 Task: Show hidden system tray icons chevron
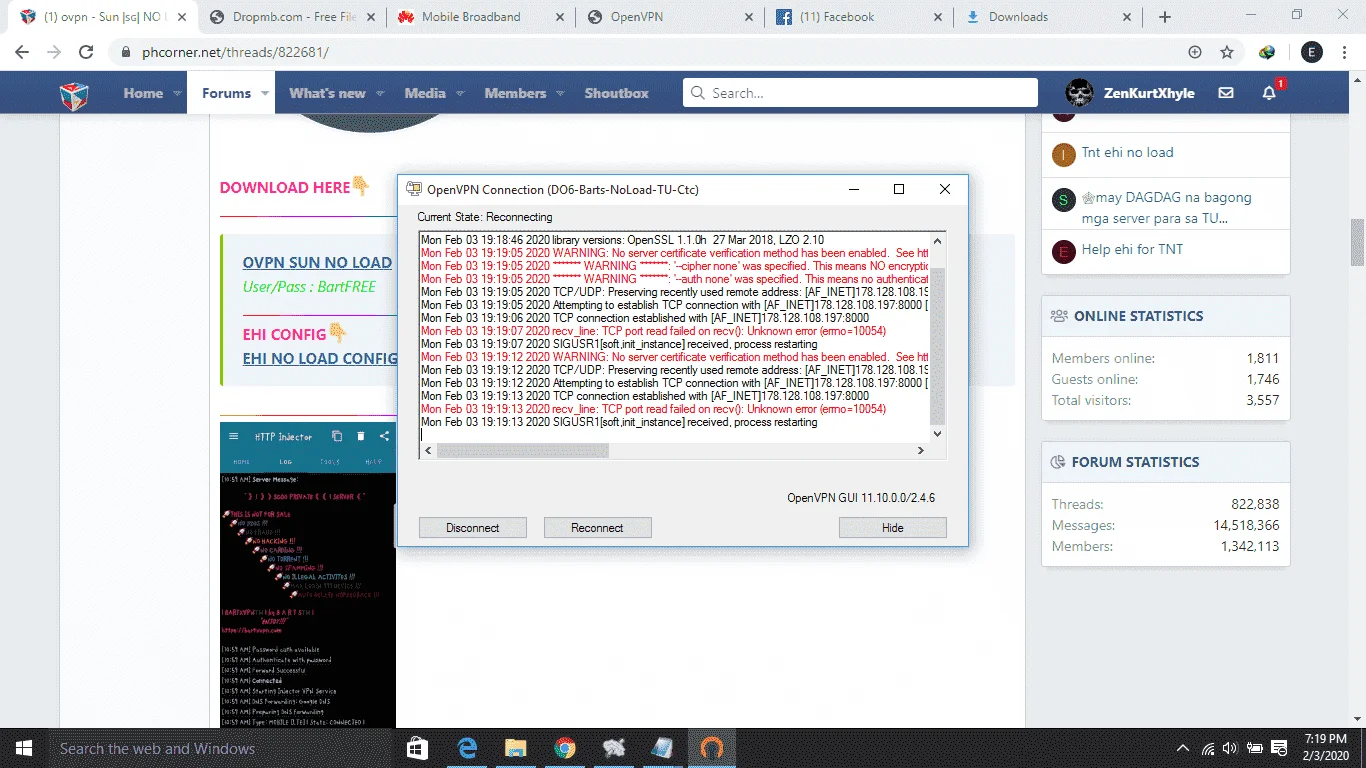tap(1183, 748)
